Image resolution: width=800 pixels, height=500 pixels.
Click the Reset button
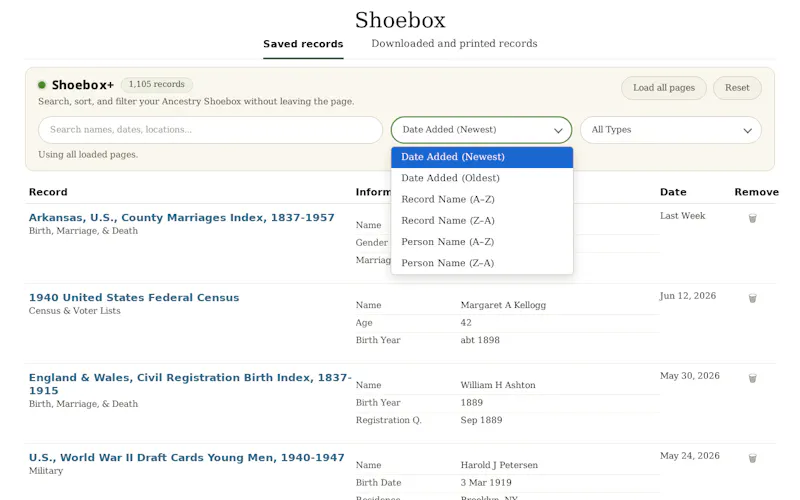737,88
